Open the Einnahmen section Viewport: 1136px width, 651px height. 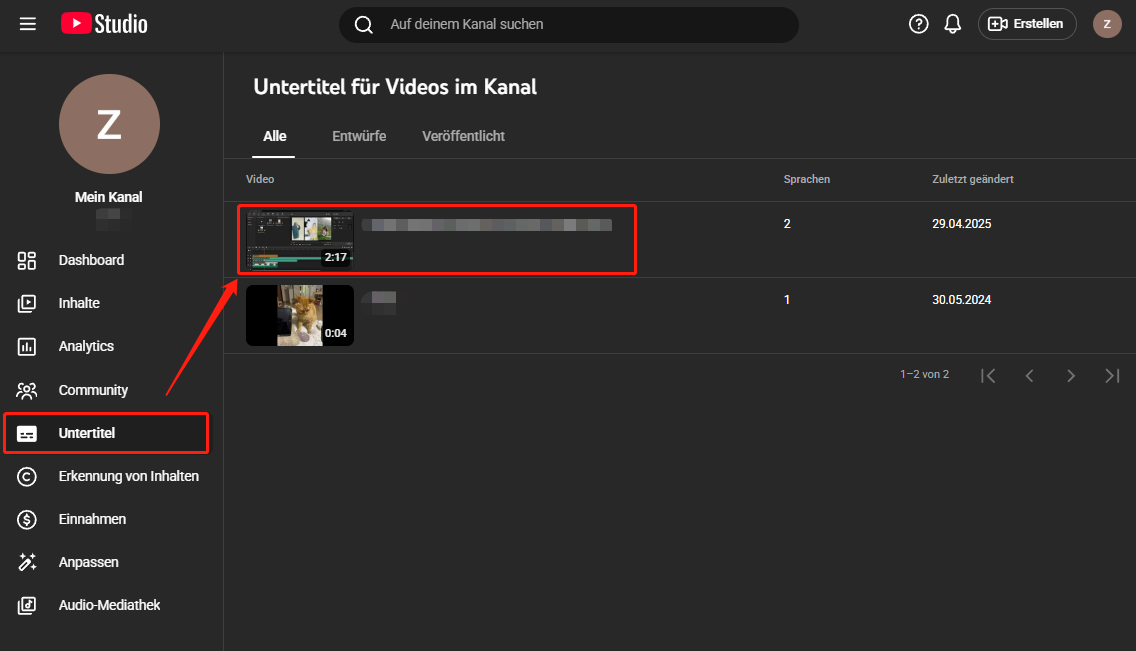(x=94, y=519)
